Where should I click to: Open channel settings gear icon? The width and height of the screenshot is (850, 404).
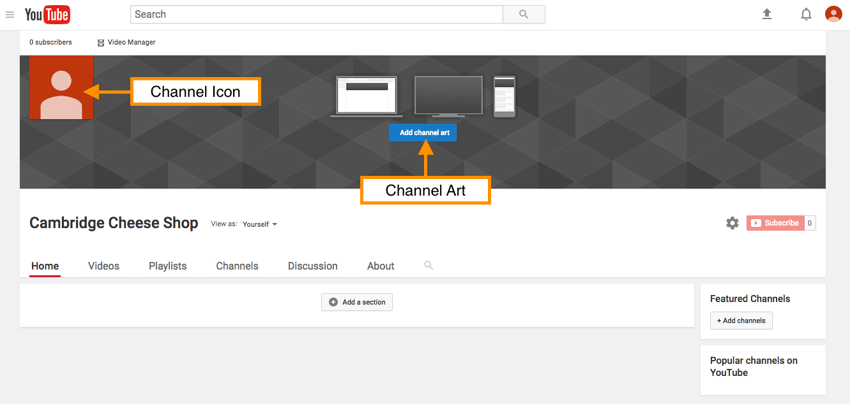point(732,223)
